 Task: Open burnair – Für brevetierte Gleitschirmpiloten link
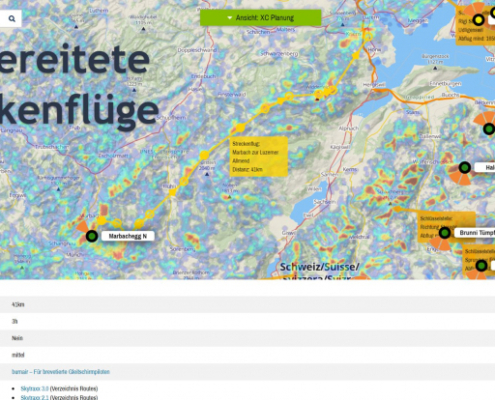click(x=61, y=372)
